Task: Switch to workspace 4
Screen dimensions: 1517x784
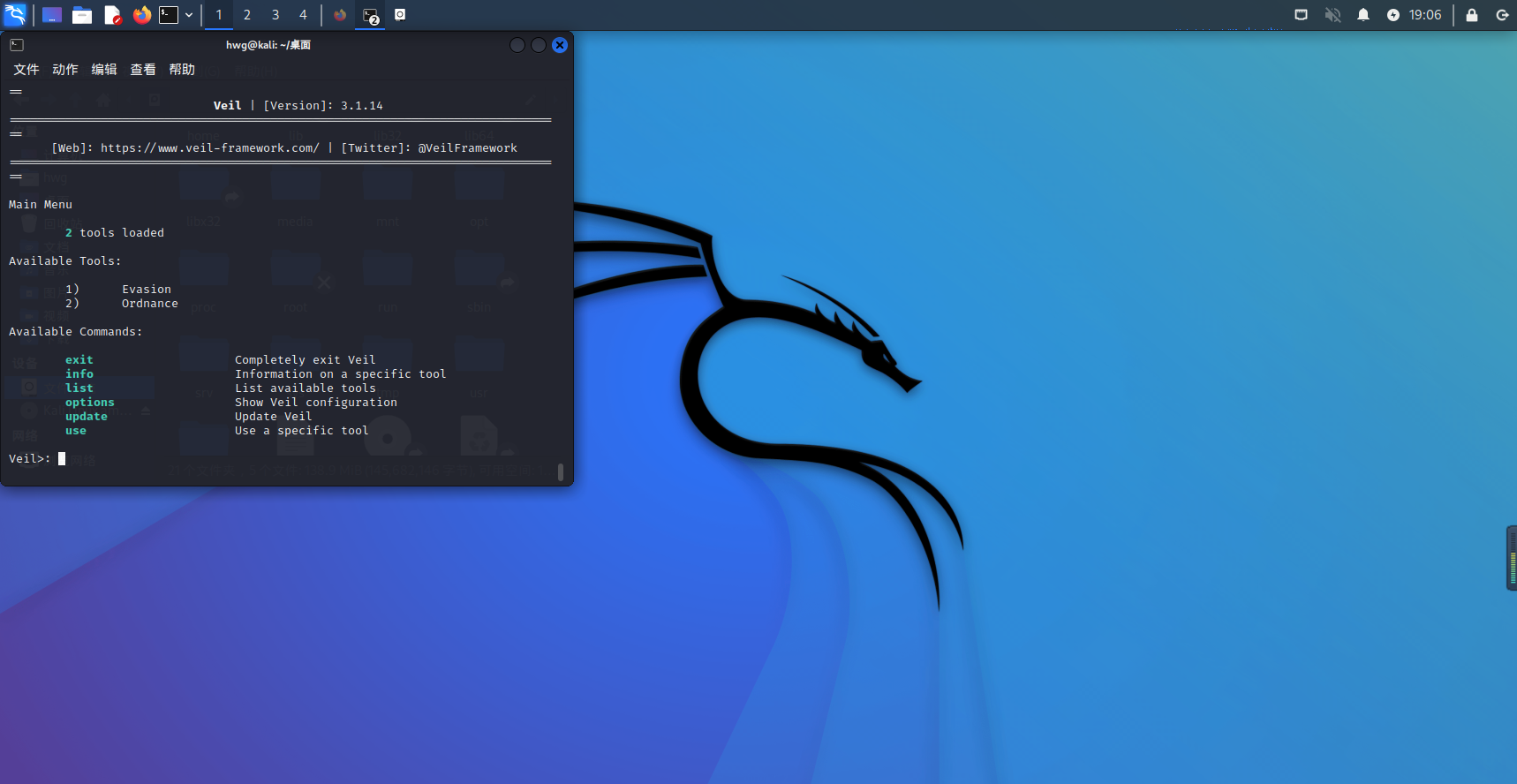Action: click(x=303, y=15)
